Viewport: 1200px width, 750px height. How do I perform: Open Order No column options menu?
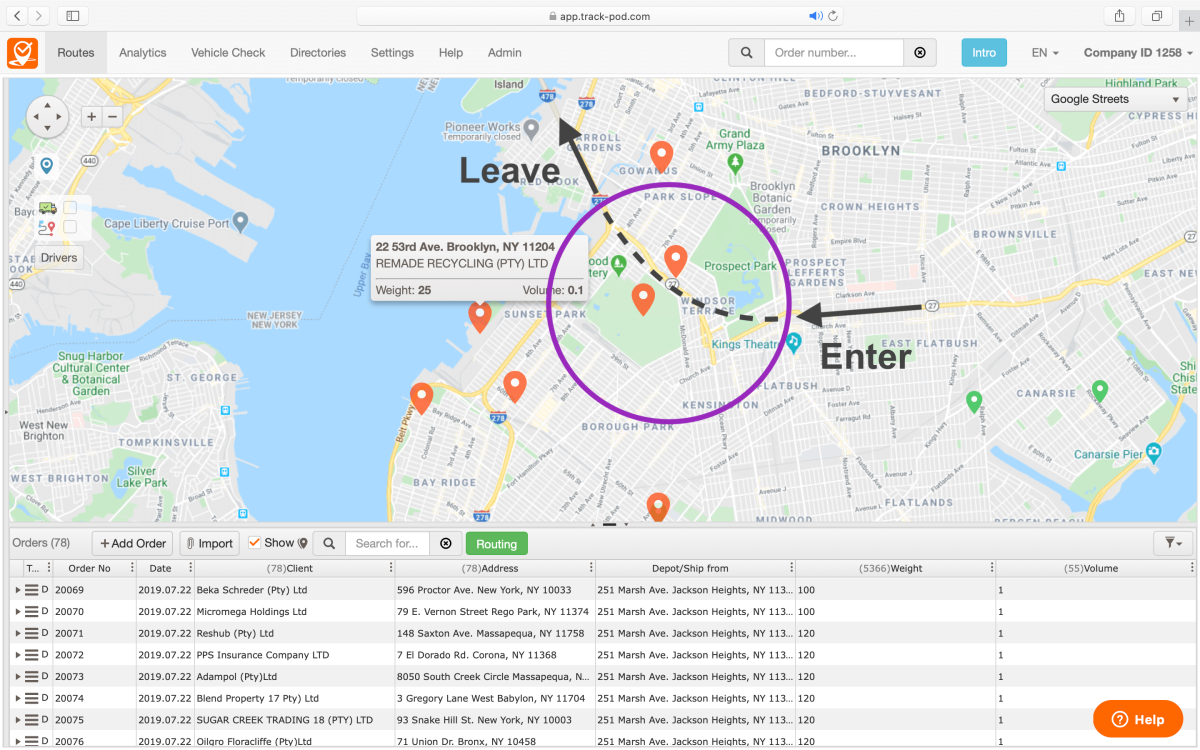pyautogui.click(x=133, y=568)
